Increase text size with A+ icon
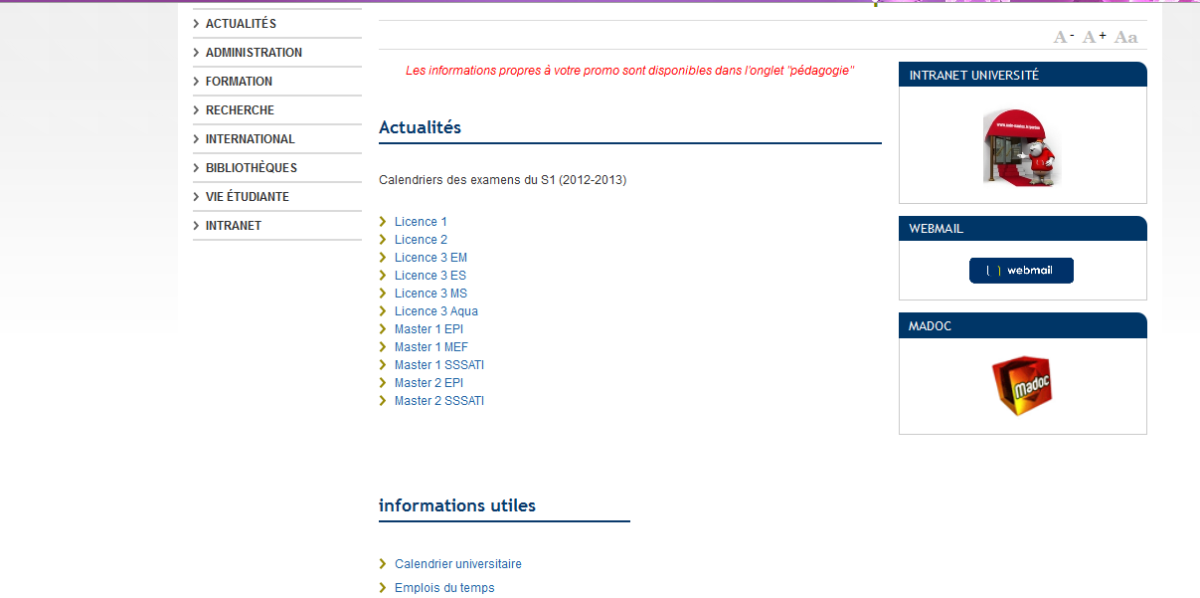This screenshot has height=598, width=1200. [1095, 37]
